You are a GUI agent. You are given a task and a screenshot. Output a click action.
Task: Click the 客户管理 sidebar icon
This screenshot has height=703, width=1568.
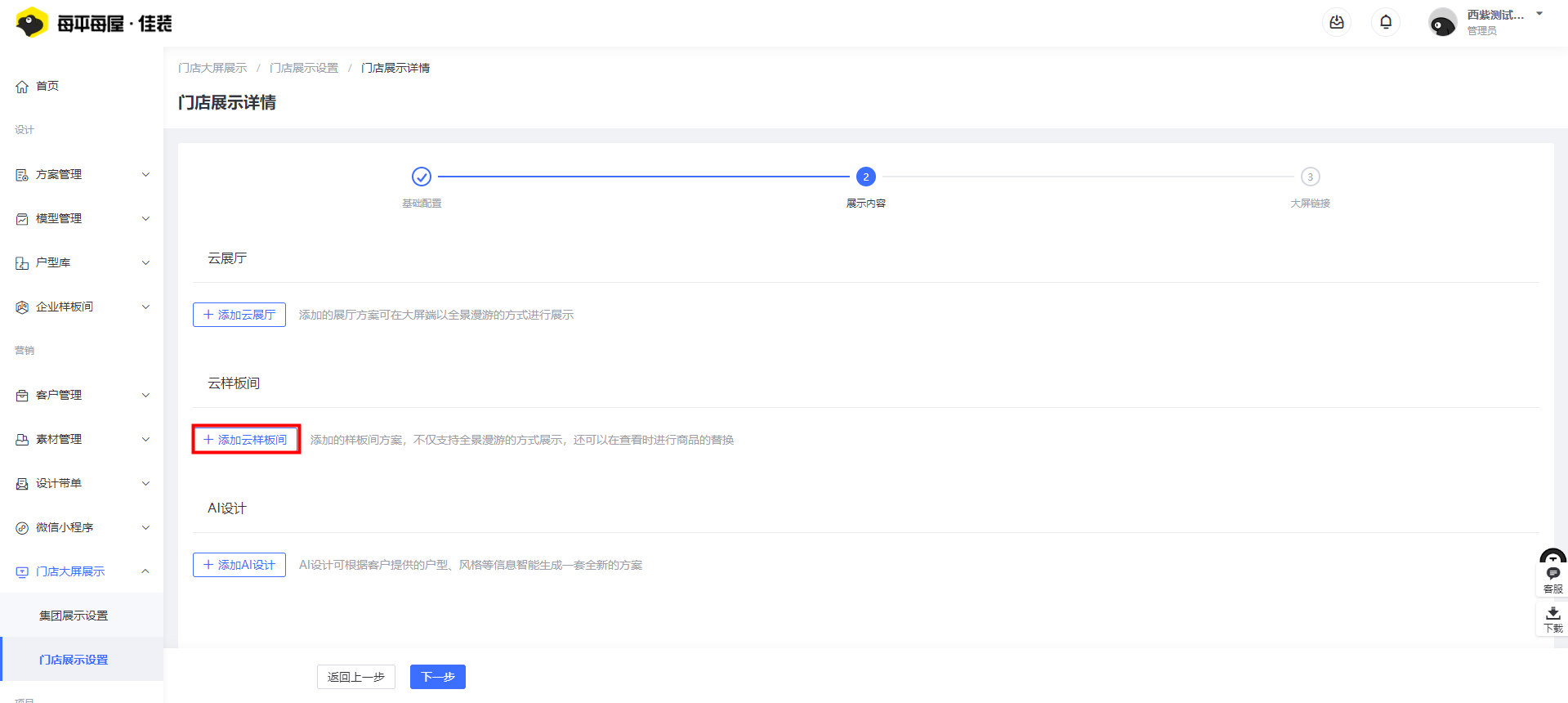click(x=22, y=396)
